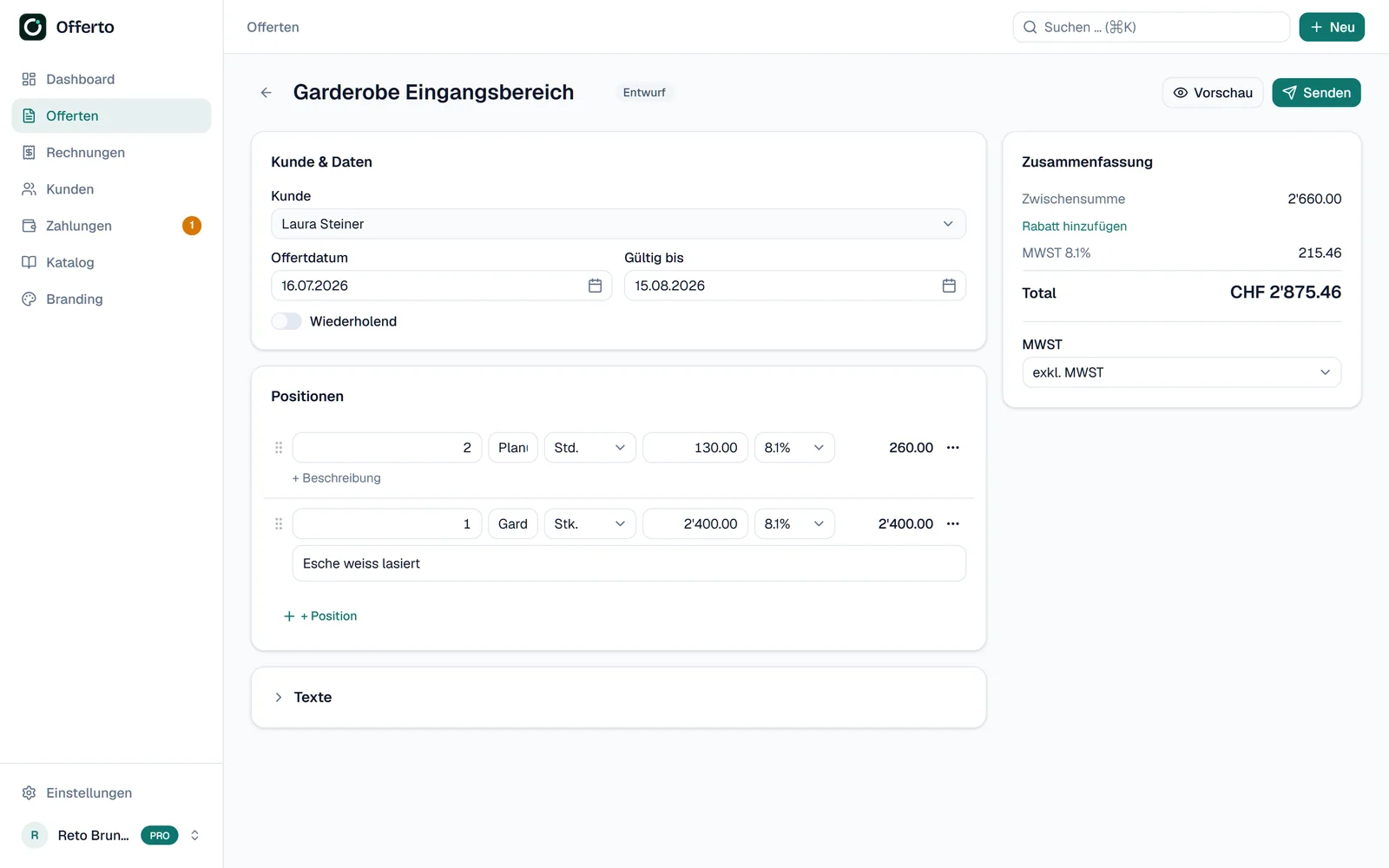1389x868 pixels.
Task: Click the MWST amount 215.46
Action: (x=1320, y=253)
